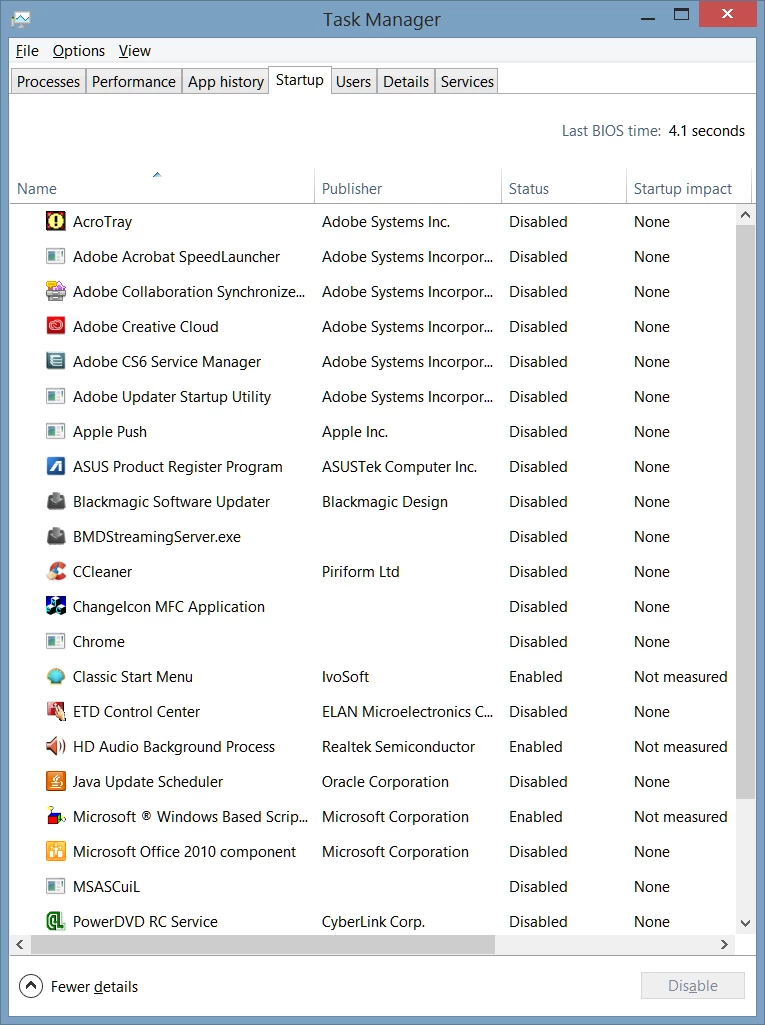Viewport: 765px width, 1025px height.
Task: Click the Task Manager title bar icon
Action: (21, 19)
